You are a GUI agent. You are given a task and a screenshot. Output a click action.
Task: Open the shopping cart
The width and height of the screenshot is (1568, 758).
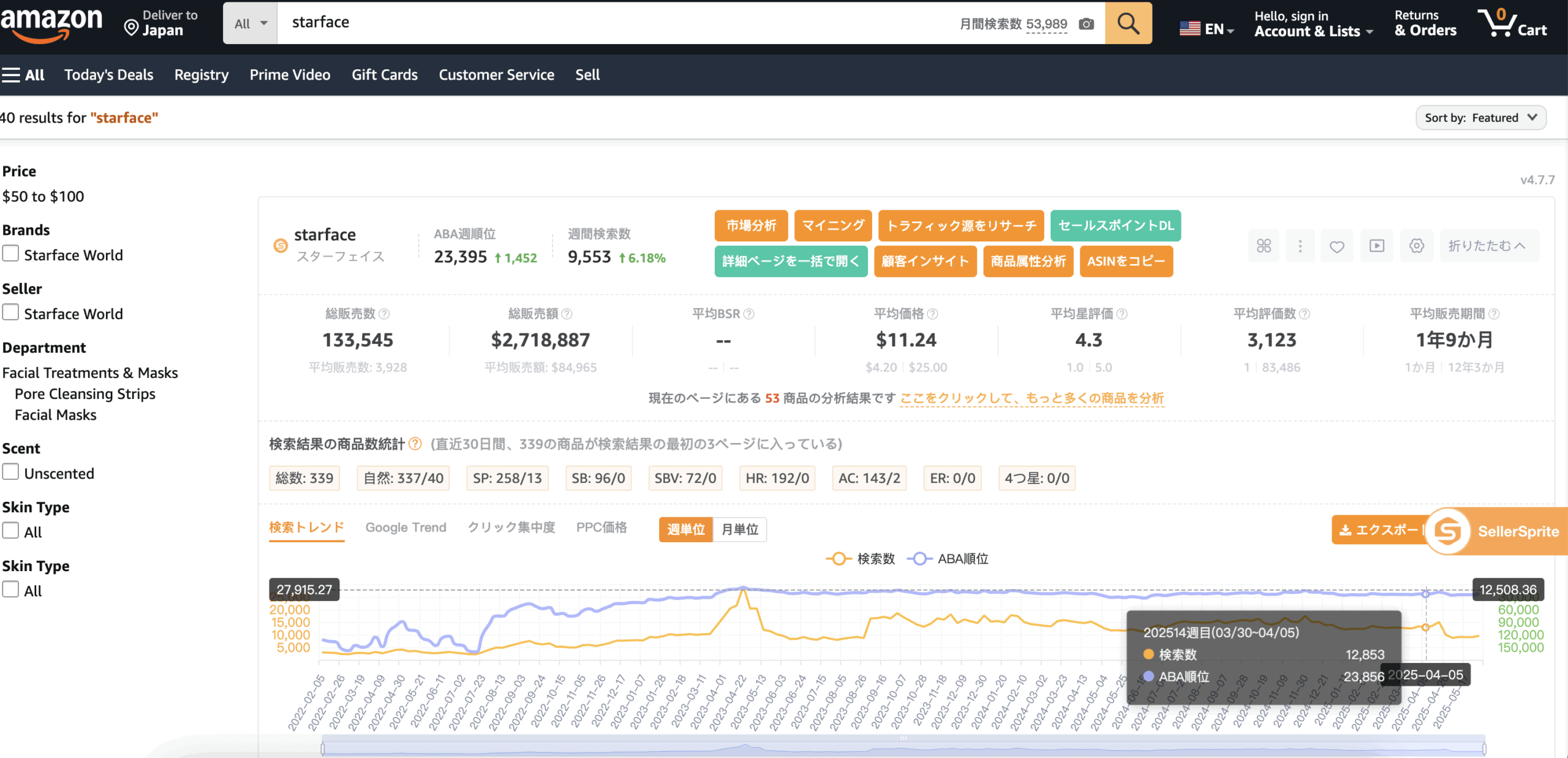coord(1512,23)
